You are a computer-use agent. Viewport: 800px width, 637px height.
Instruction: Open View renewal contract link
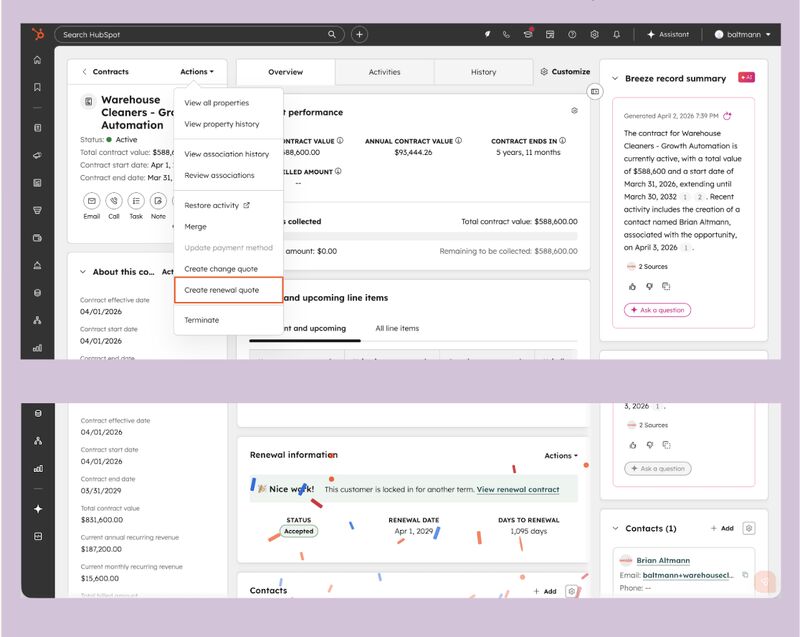(518, 489)
